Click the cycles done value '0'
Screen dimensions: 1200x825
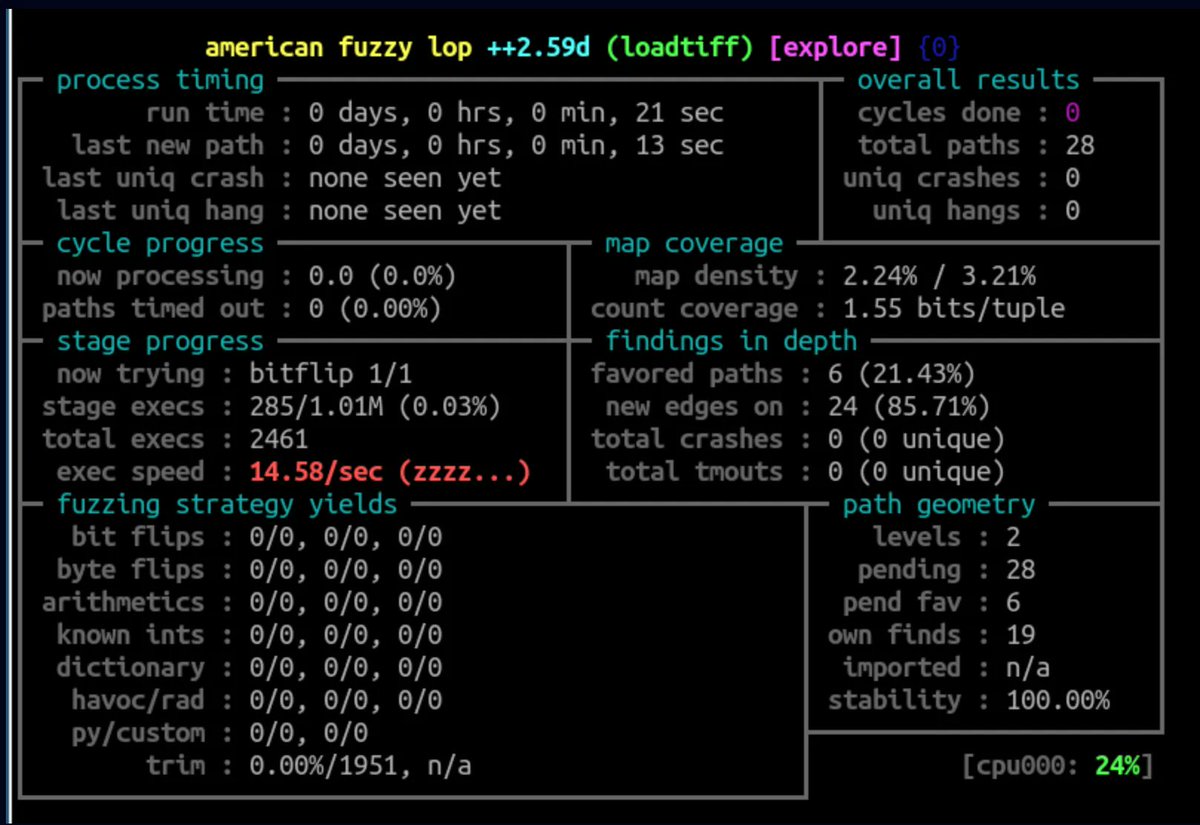[x=1072, y=113]
